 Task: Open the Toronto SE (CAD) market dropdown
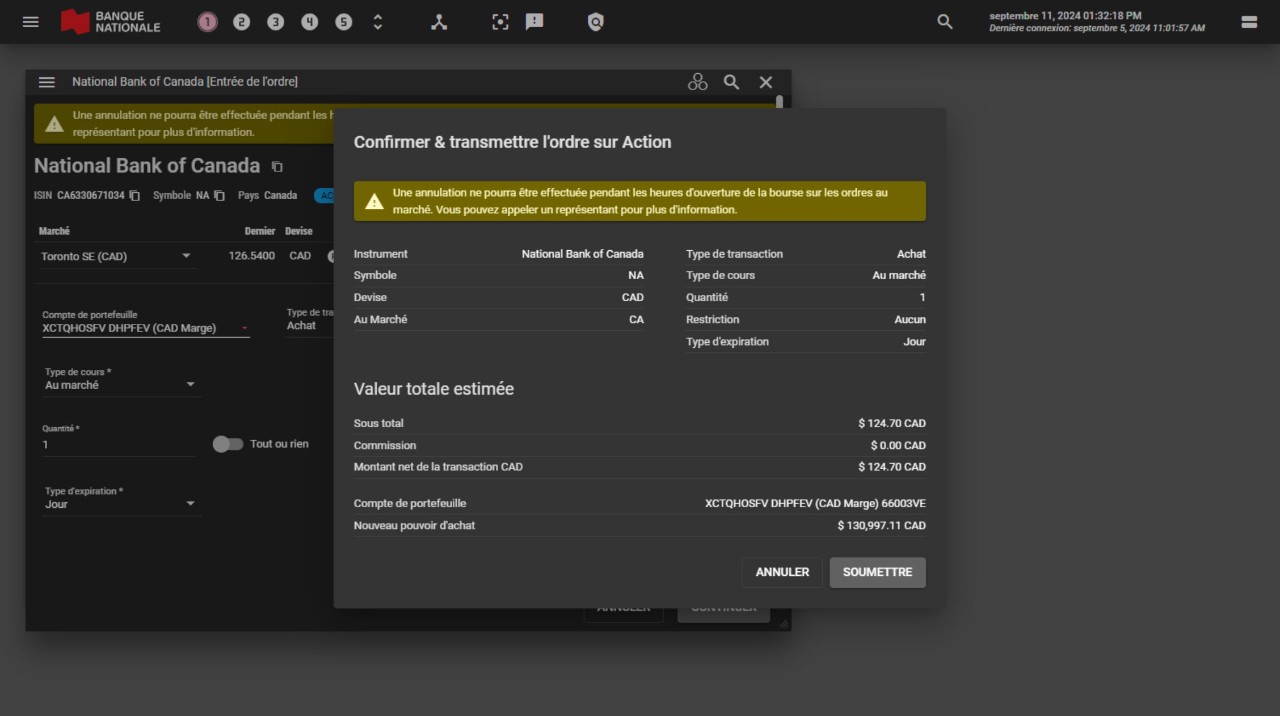click(x=116, y=256)
